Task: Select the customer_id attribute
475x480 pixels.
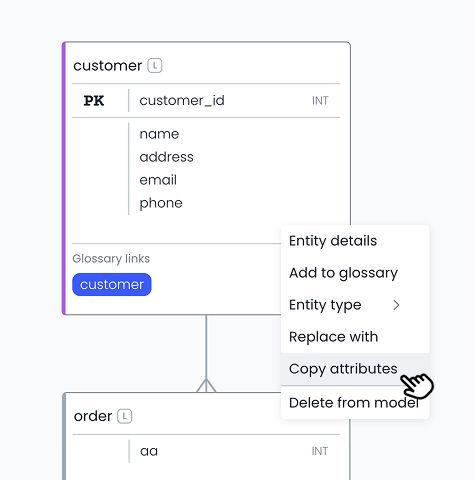Action: 182,100
